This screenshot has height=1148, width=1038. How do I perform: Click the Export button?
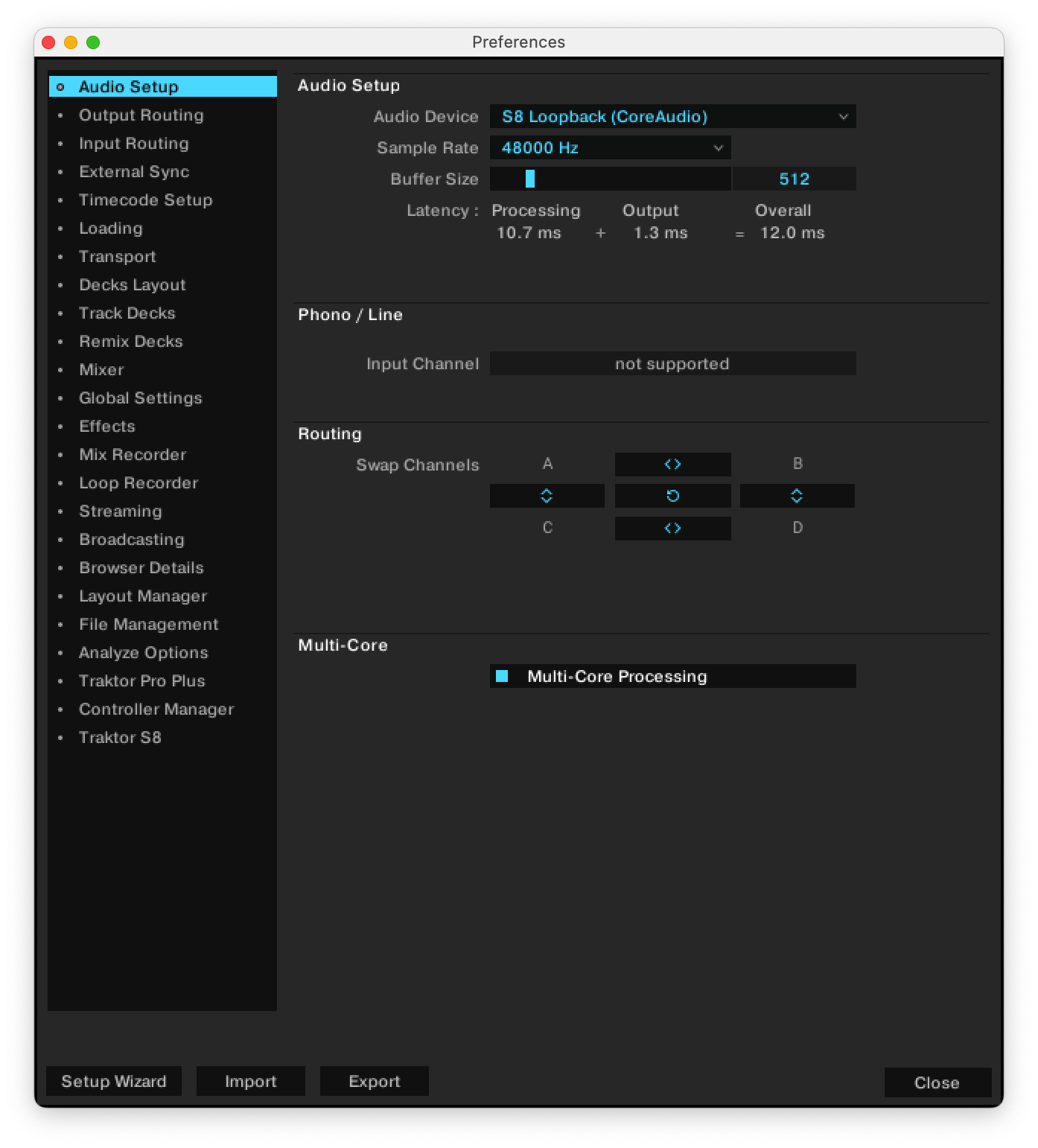375,1081
